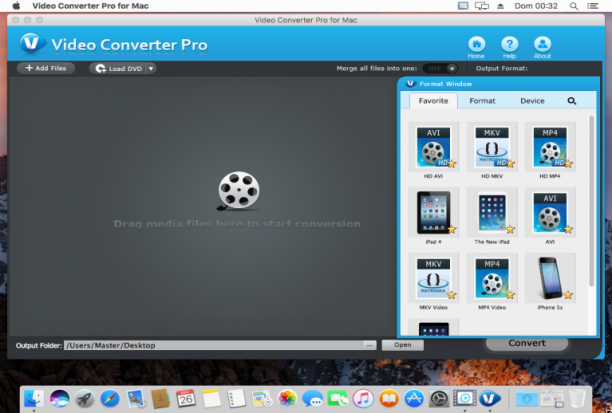This screenshot has width=612, height=413.
Task: Pick the HD MP4 format icon
Action: (x=550, y=147)
